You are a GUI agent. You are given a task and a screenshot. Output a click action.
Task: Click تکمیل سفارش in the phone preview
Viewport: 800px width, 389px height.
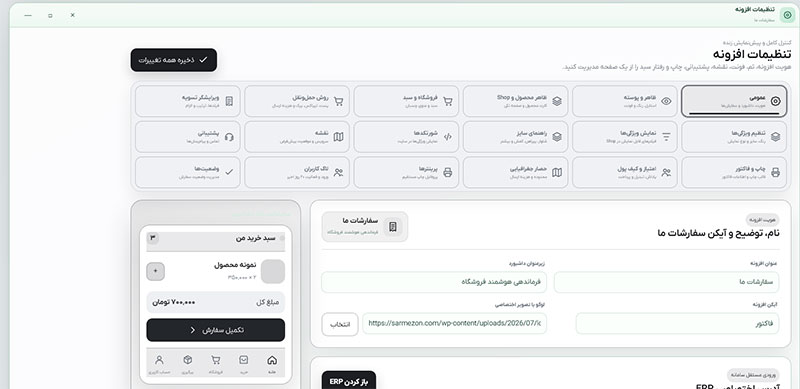pyautogui.click(x=215, y=330)
